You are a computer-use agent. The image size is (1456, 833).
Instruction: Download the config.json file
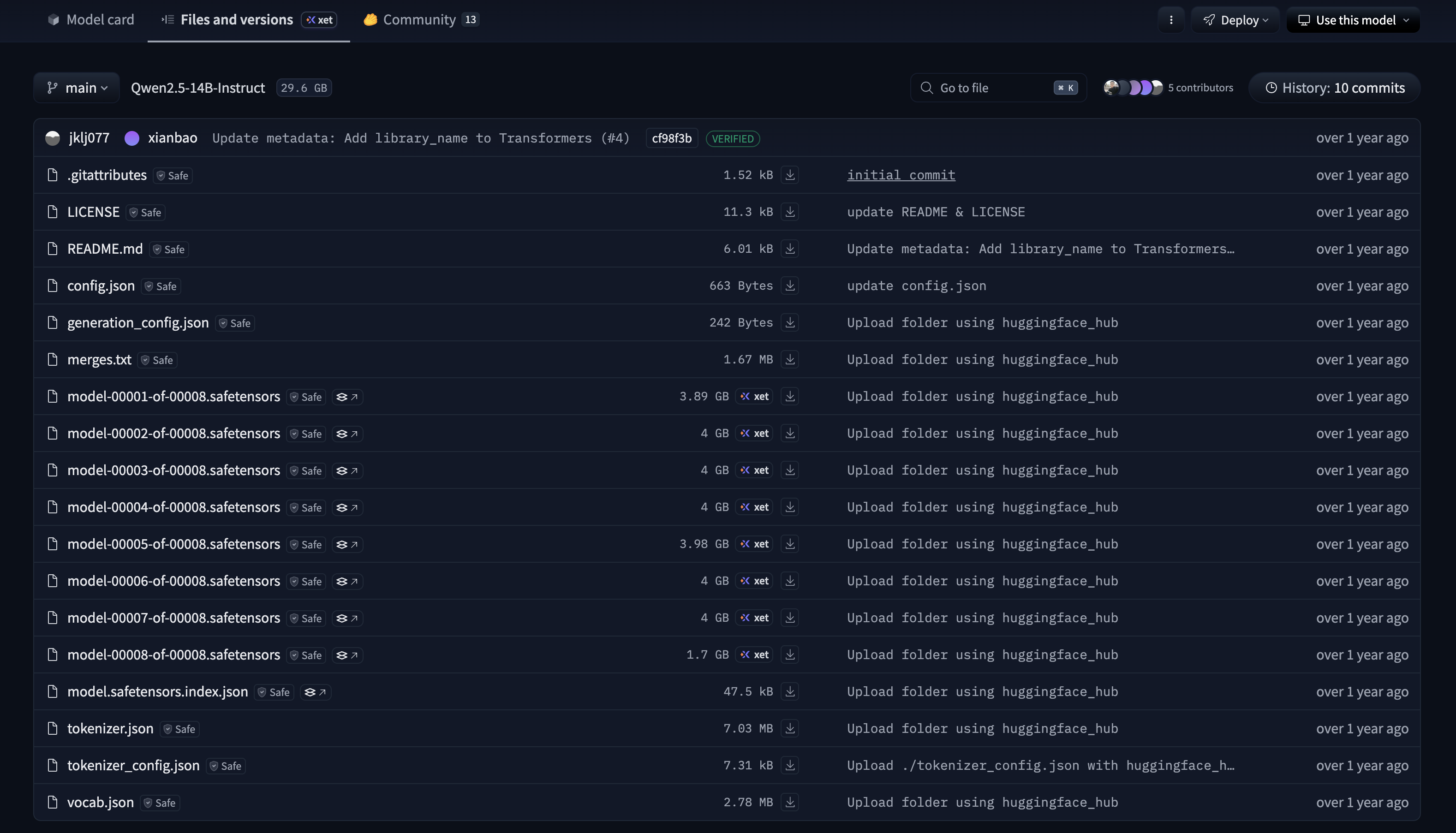pyautogui.click(x=790, y=286)
